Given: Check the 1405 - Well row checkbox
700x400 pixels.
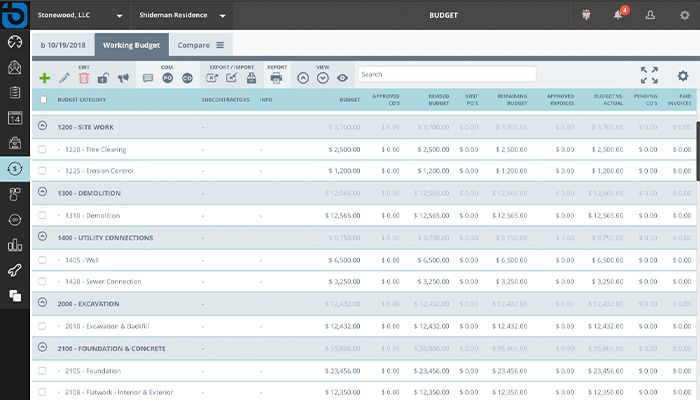Looking at the screenshot, I should (x=42, y=260).
